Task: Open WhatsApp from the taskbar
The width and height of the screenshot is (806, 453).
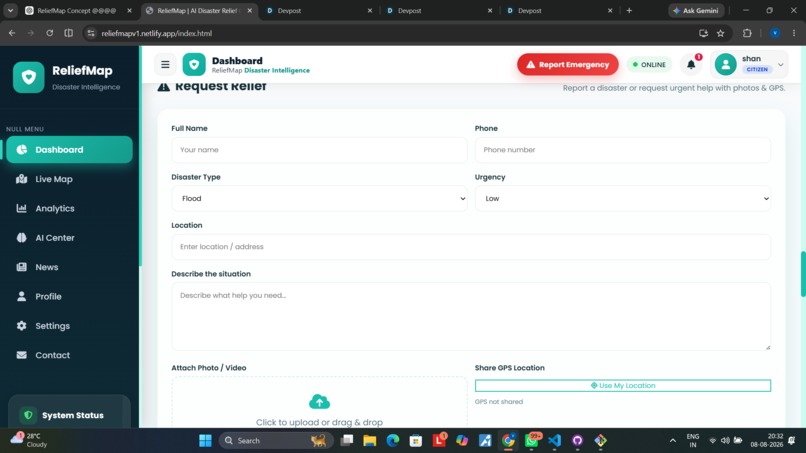Action: click(x=532, y=441)
